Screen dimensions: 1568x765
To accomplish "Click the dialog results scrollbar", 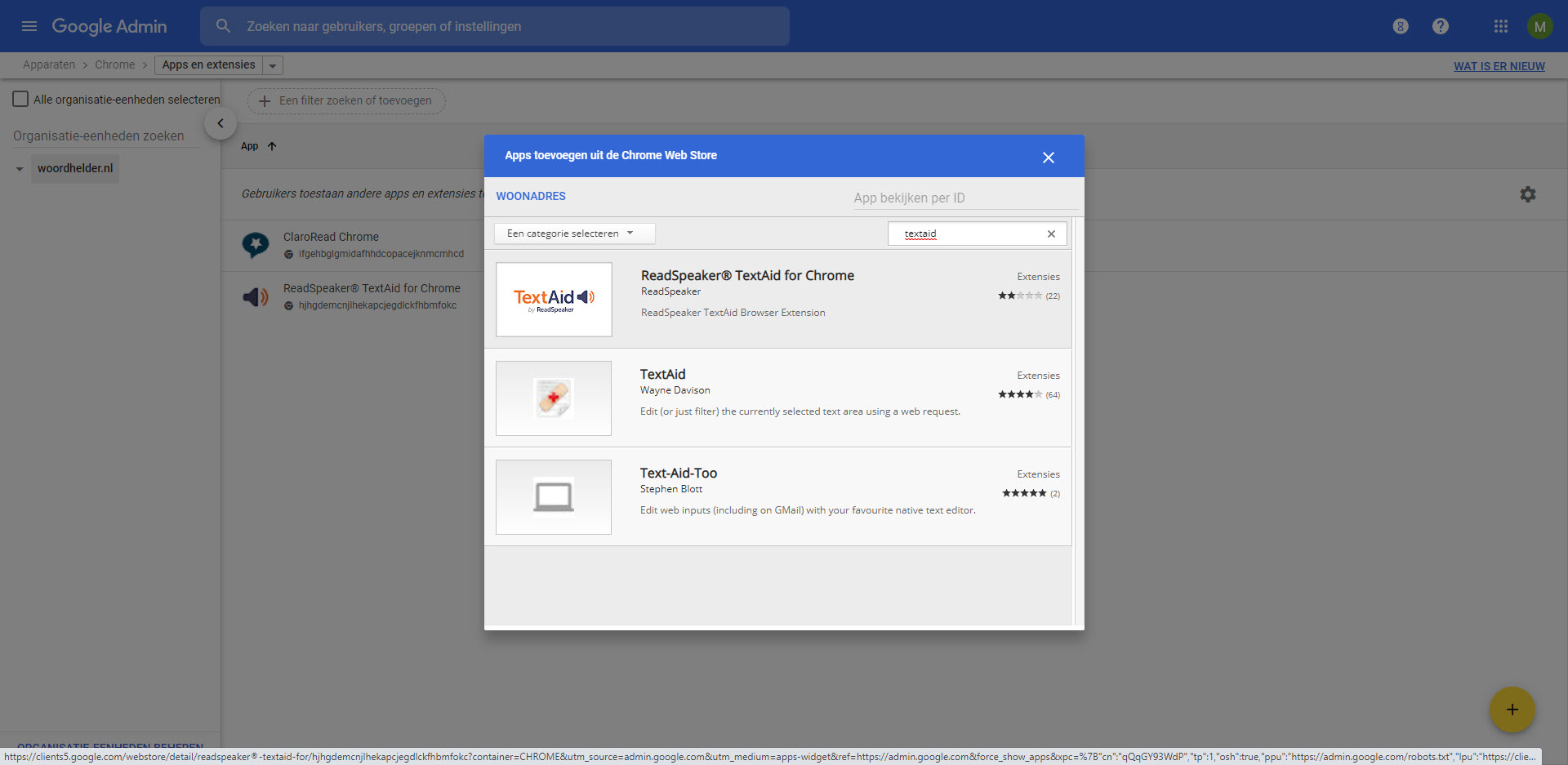I will tap(1075, 420).
